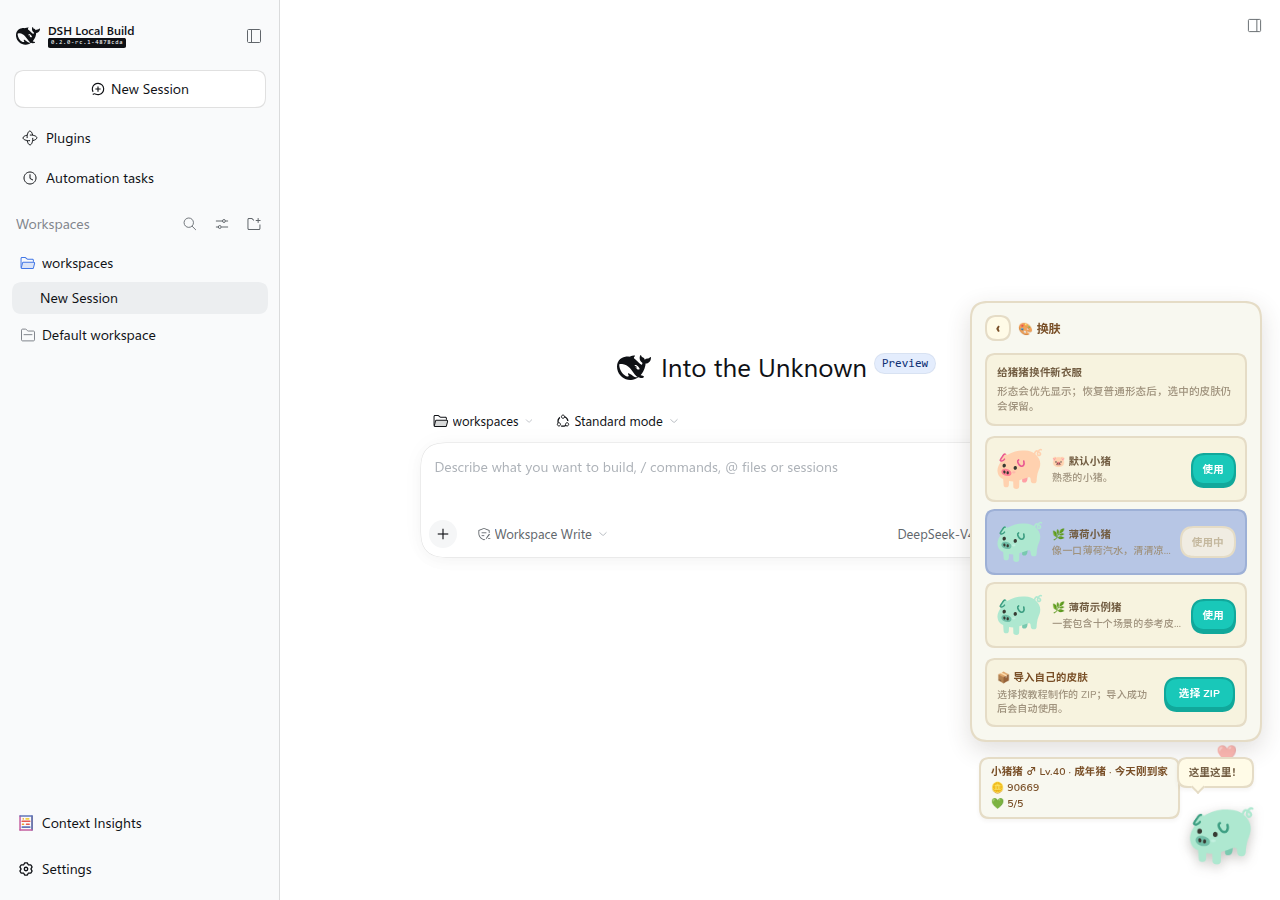Viewport: 1280px width, 900px height.
Task: Use the 默认小猪 skin
Action: pos(1213,469)
